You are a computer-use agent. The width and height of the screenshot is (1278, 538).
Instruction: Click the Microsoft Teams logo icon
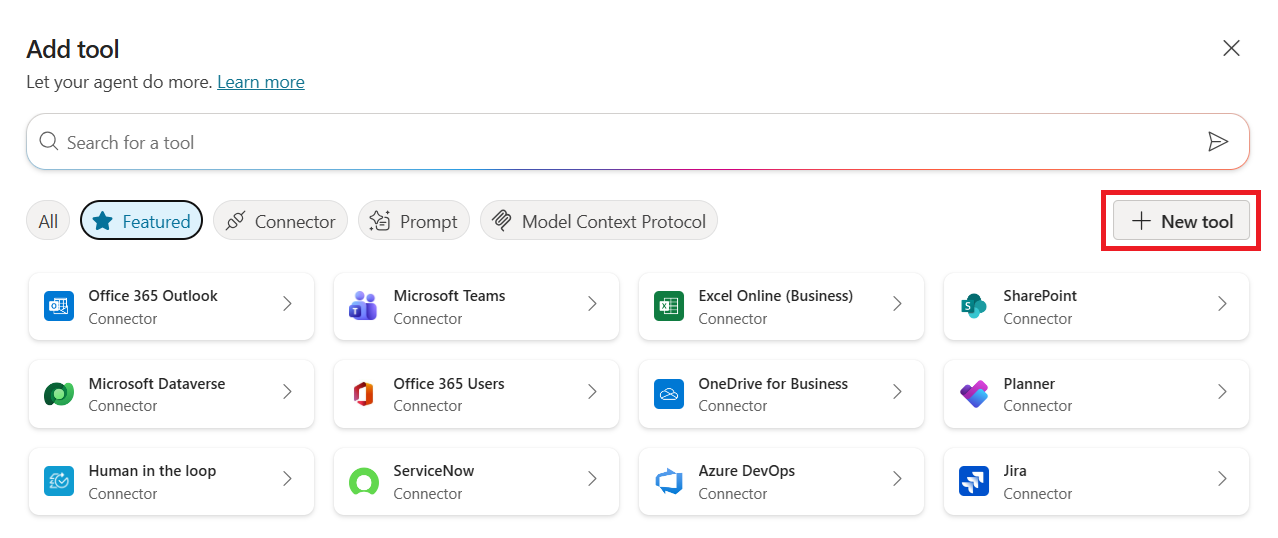tap(363, 306)
